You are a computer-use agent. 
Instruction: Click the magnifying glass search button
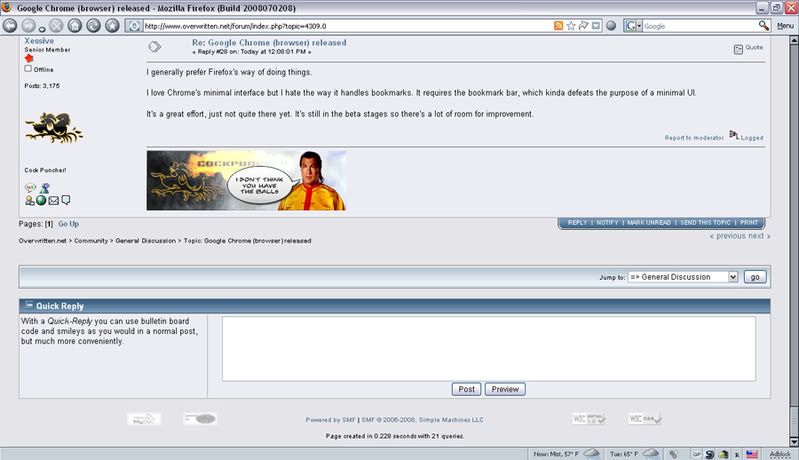pos(763,25)
